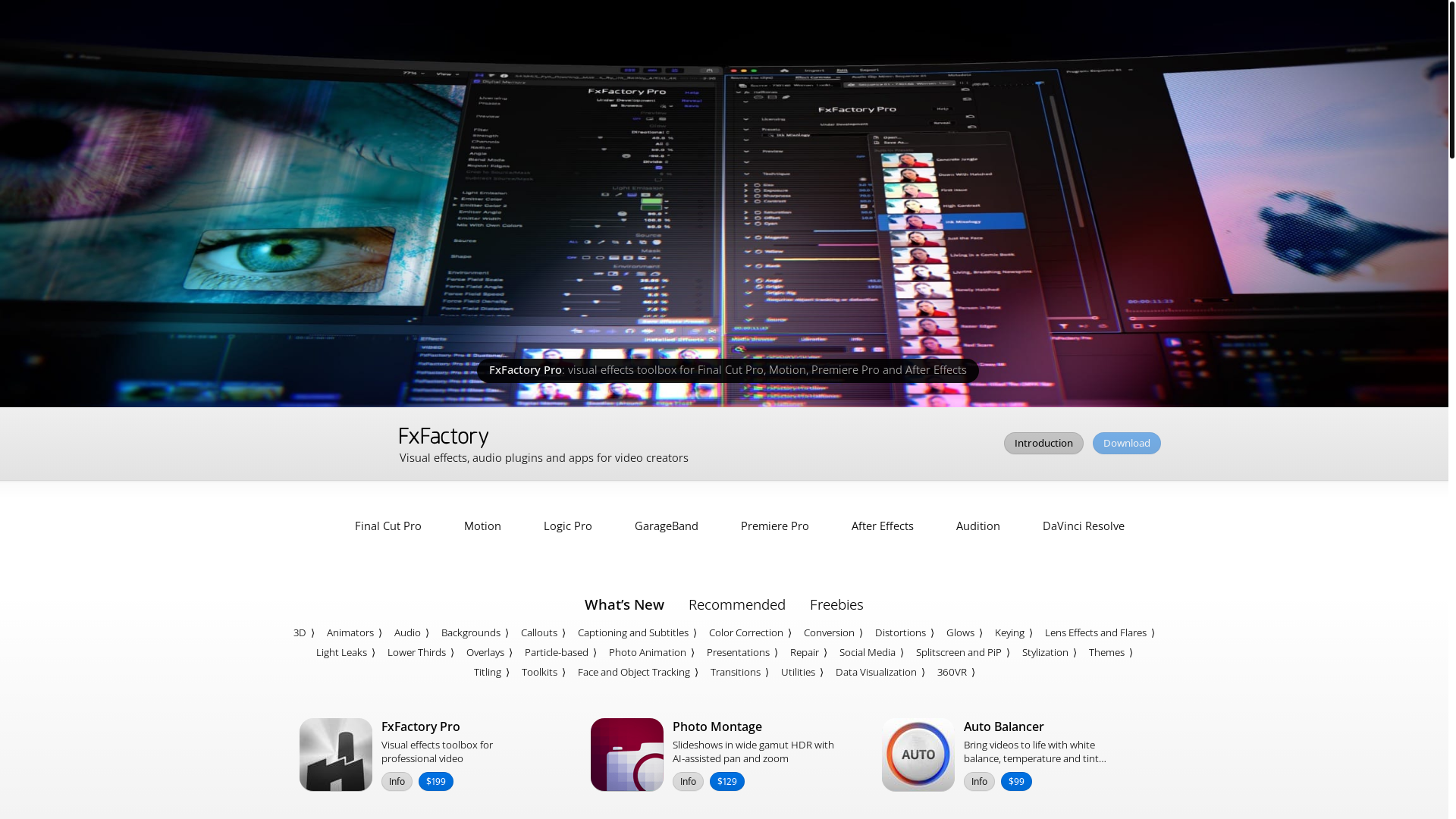Open the Lower Thirds category
1456x819 pixels.
421,653
